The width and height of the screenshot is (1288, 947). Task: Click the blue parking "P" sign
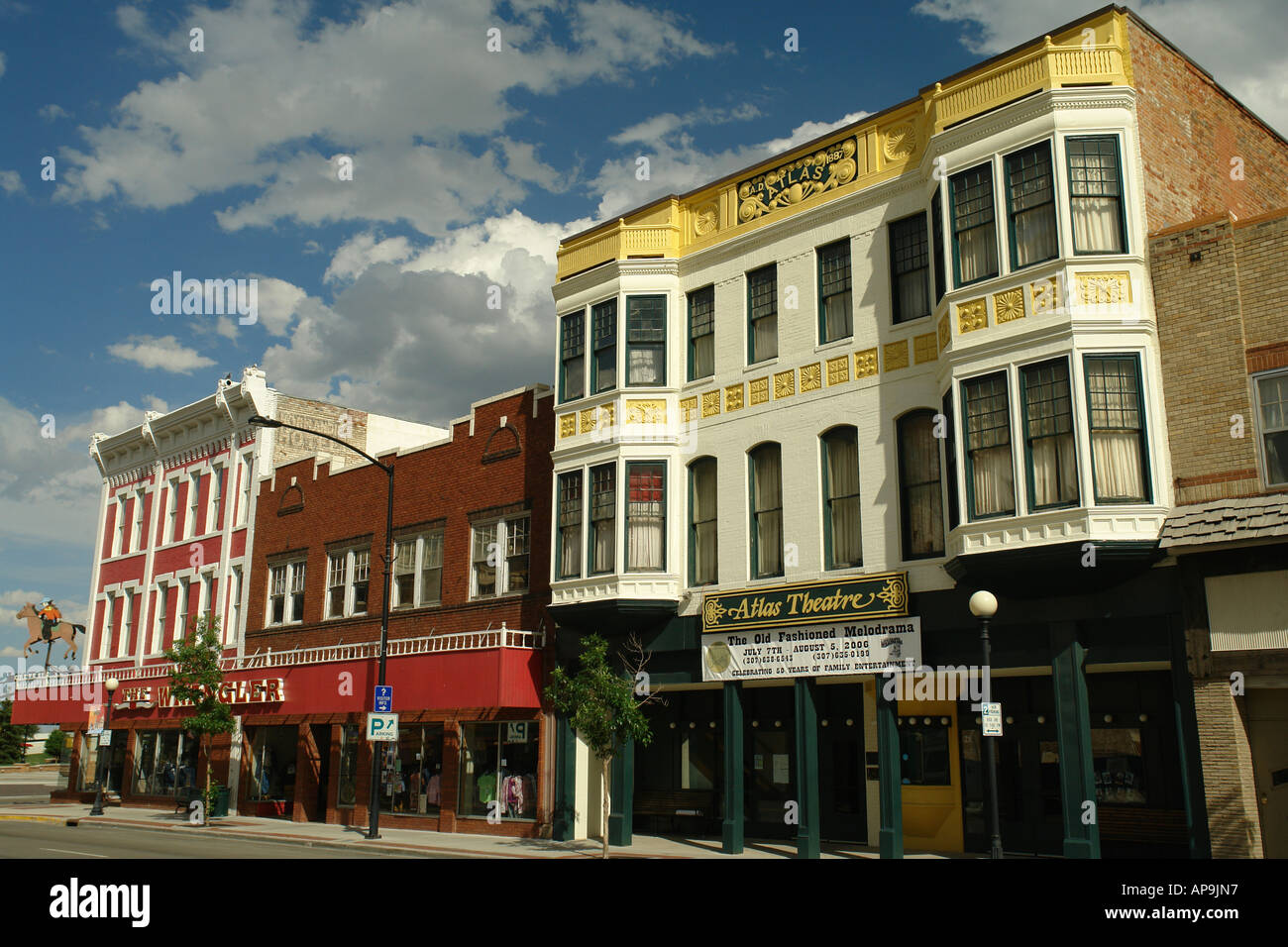(382, 727)
